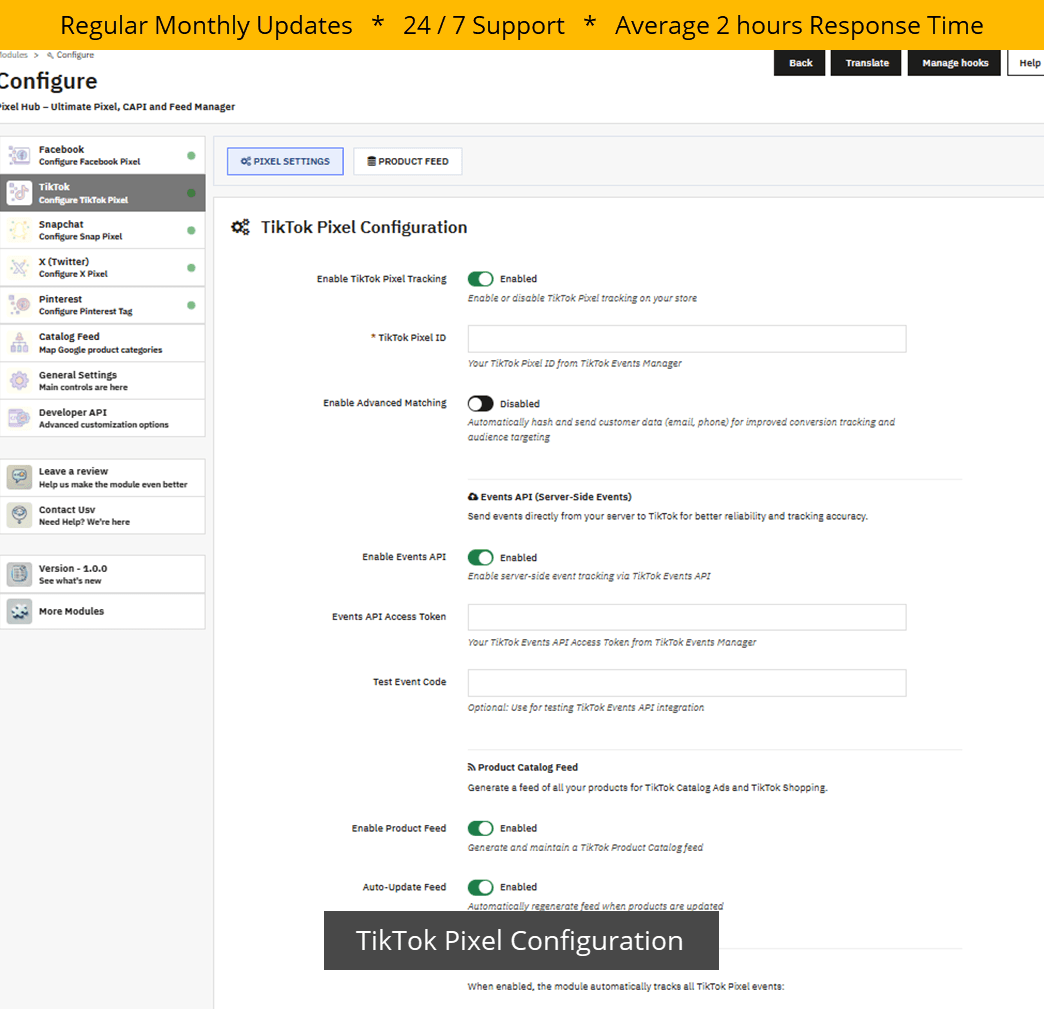The height and width of the screenshot is (1010, 1044).
Task: Click the Help button
Action: click(1027, 63)
